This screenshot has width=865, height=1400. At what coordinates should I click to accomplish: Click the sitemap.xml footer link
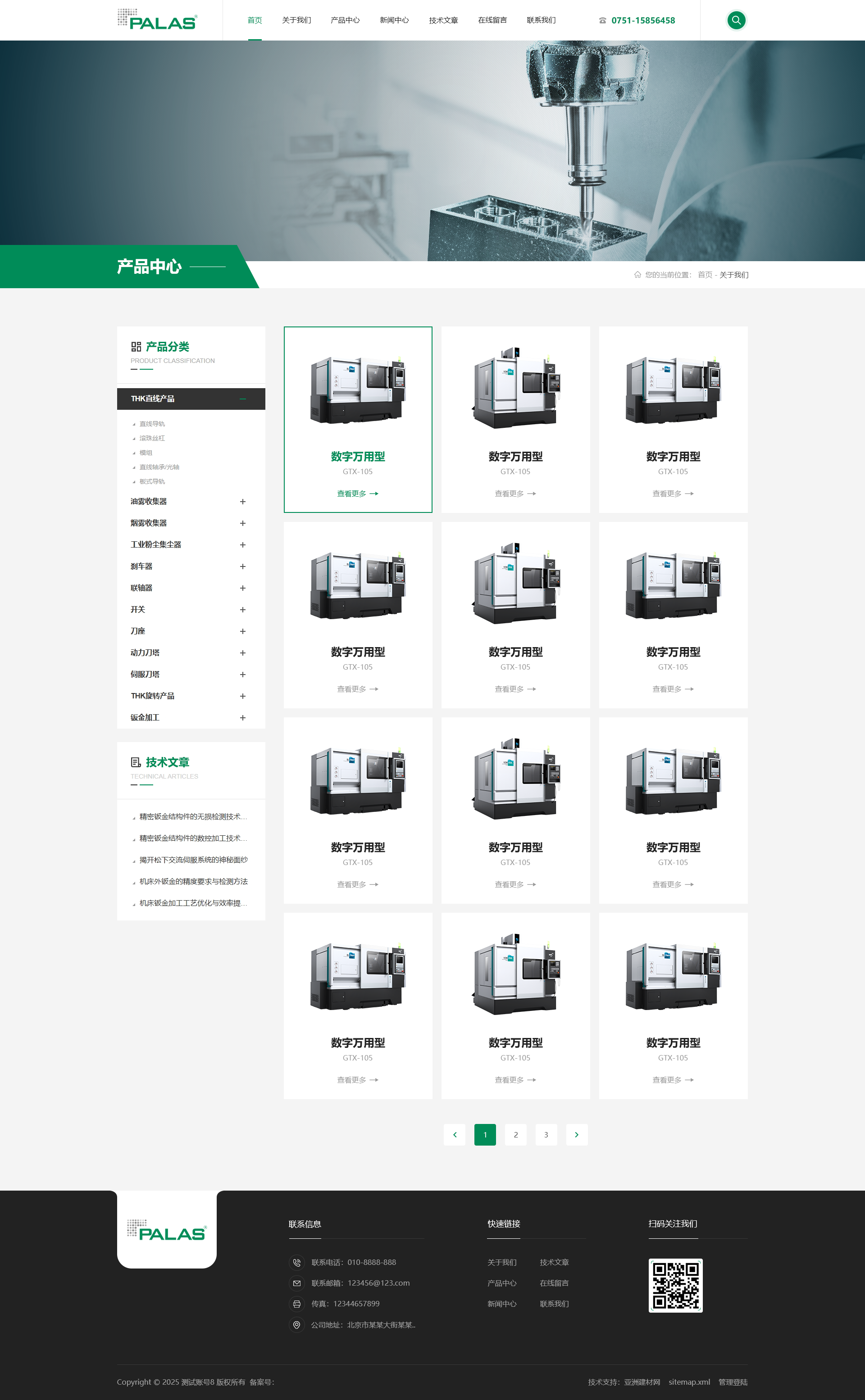coord(689,1382)
